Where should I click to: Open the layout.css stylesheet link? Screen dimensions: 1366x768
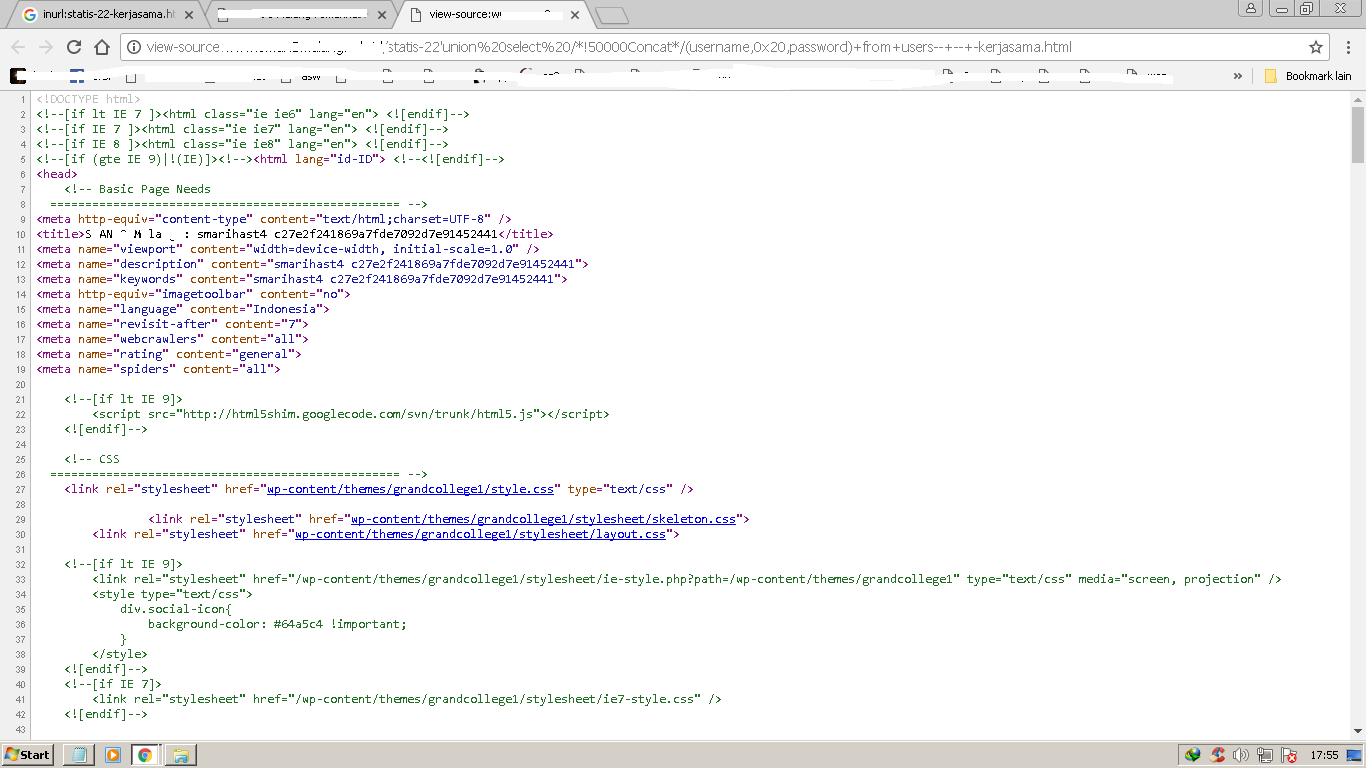click(480, 534)
